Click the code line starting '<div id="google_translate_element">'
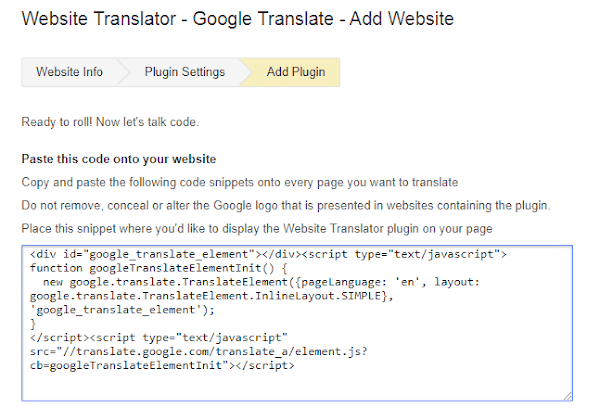 [268, 254]
